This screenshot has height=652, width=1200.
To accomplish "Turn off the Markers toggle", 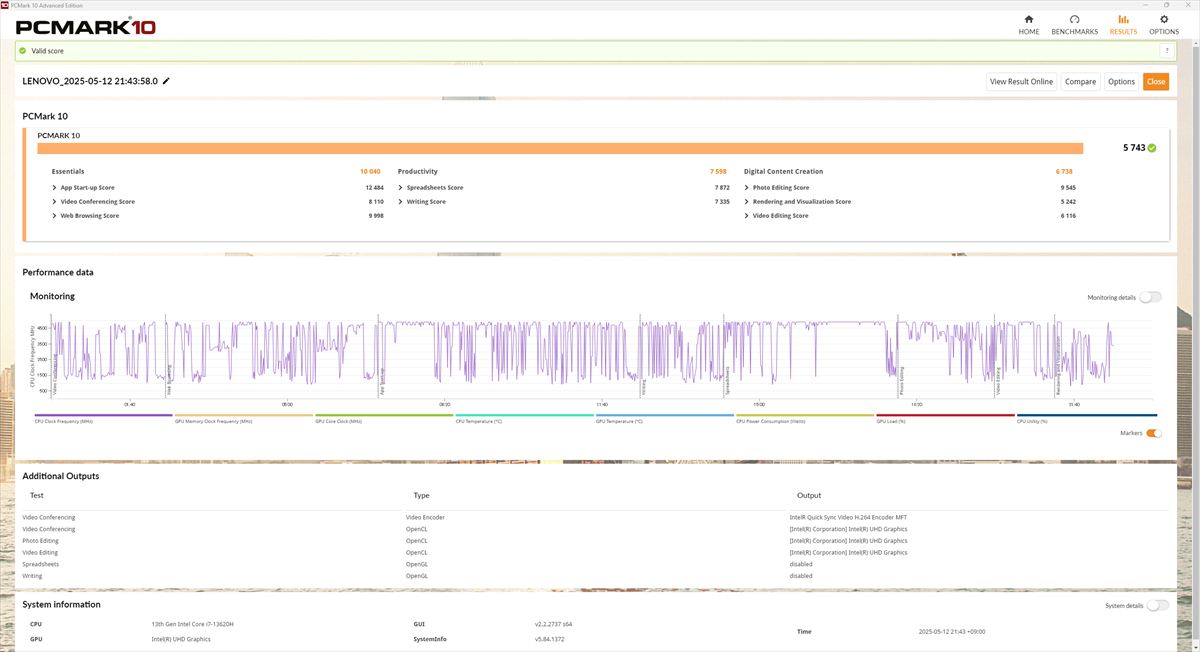I will click(1154, 433).
